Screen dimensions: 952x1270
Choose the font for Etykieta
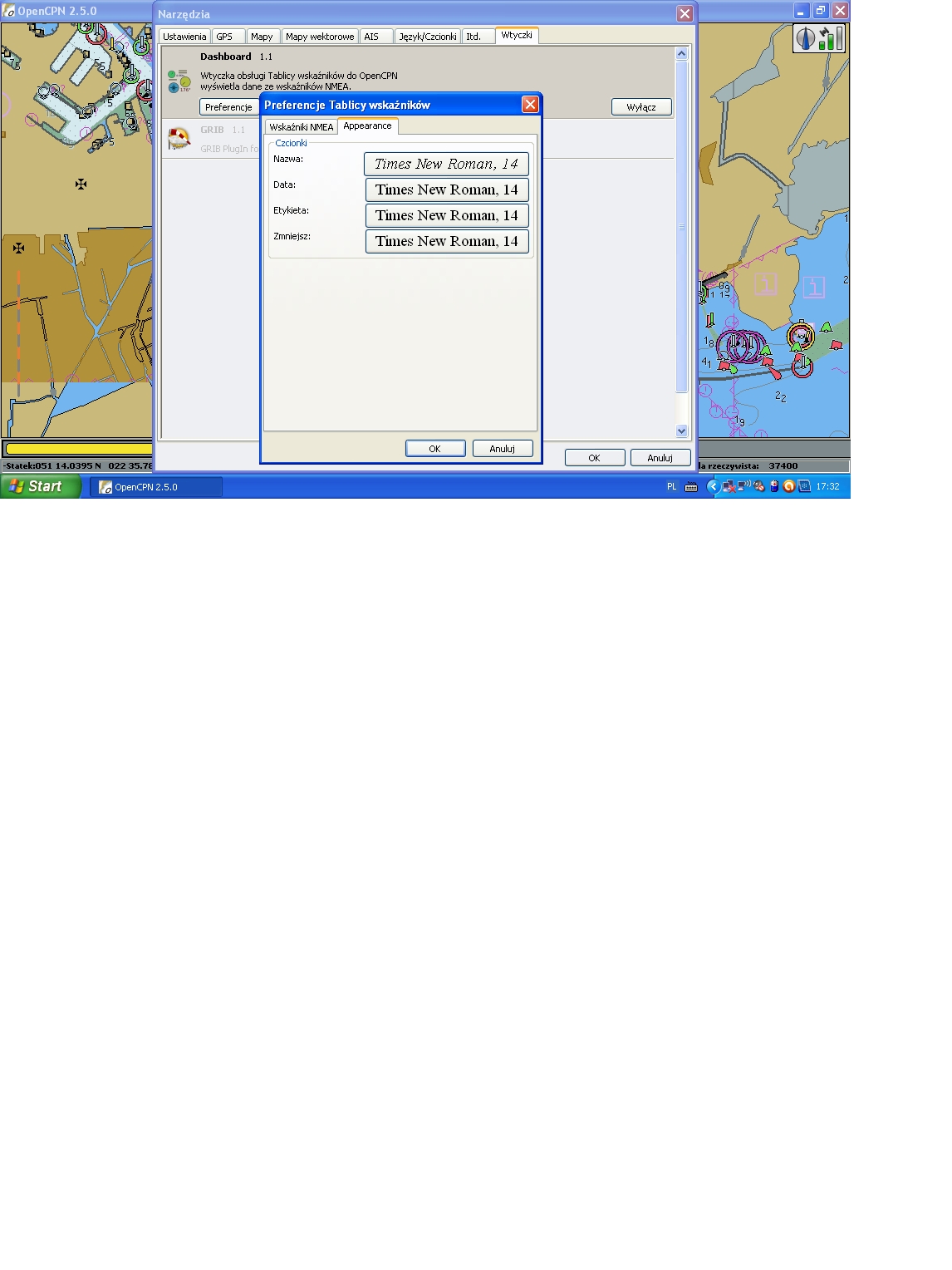pyautogui.click(x=447, y=215)
